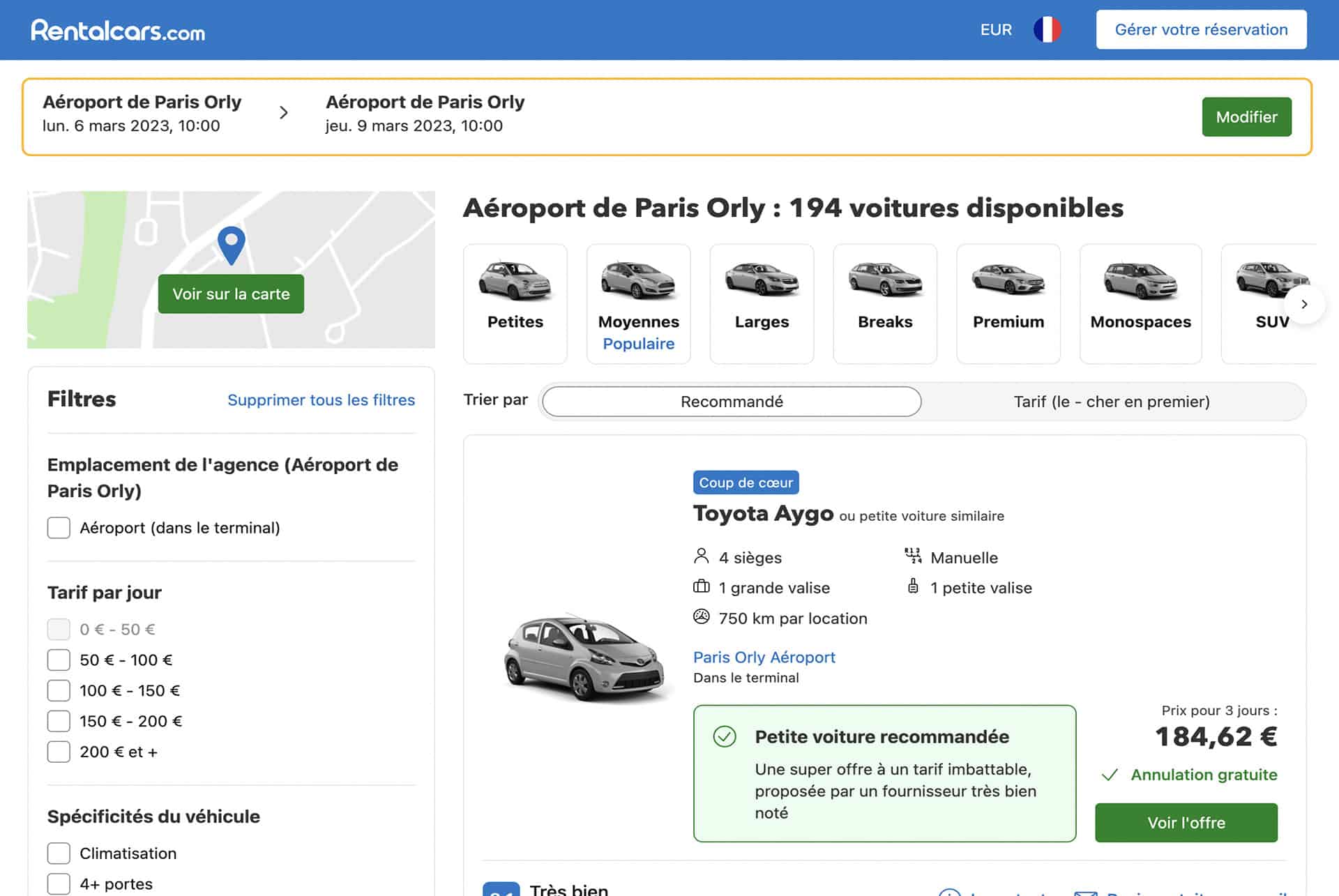Click Supprimer tous les filtres link

coord(321,400)
